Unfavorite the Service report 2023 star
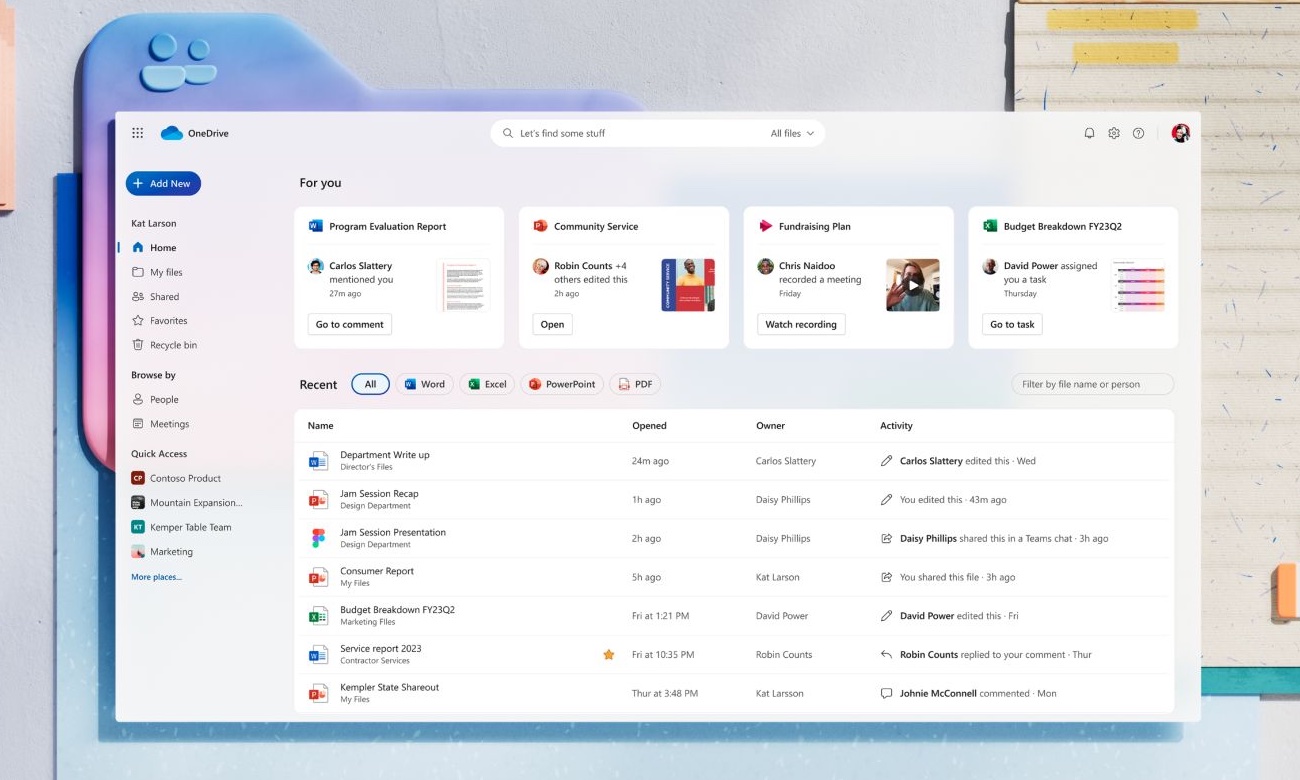This screenshot has height=780, width=1300. coord(608,654)
